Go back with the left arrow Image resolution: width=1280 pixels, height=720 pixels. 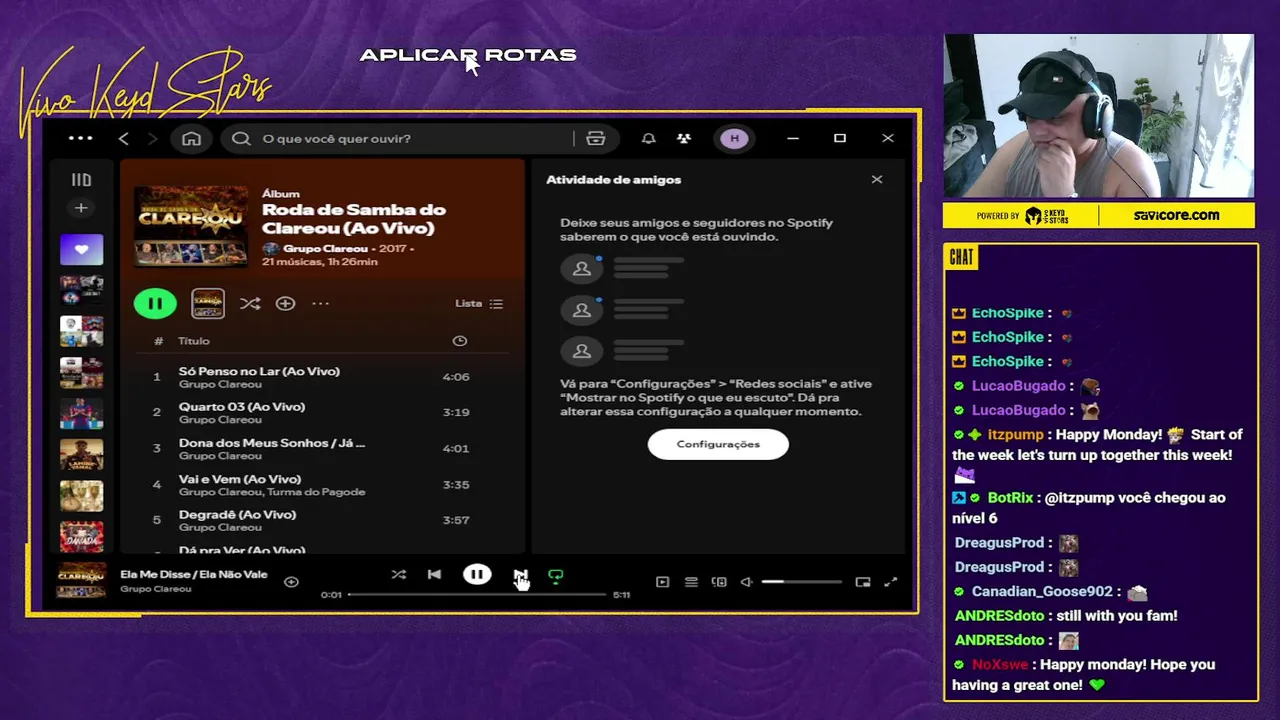(124, 138)
